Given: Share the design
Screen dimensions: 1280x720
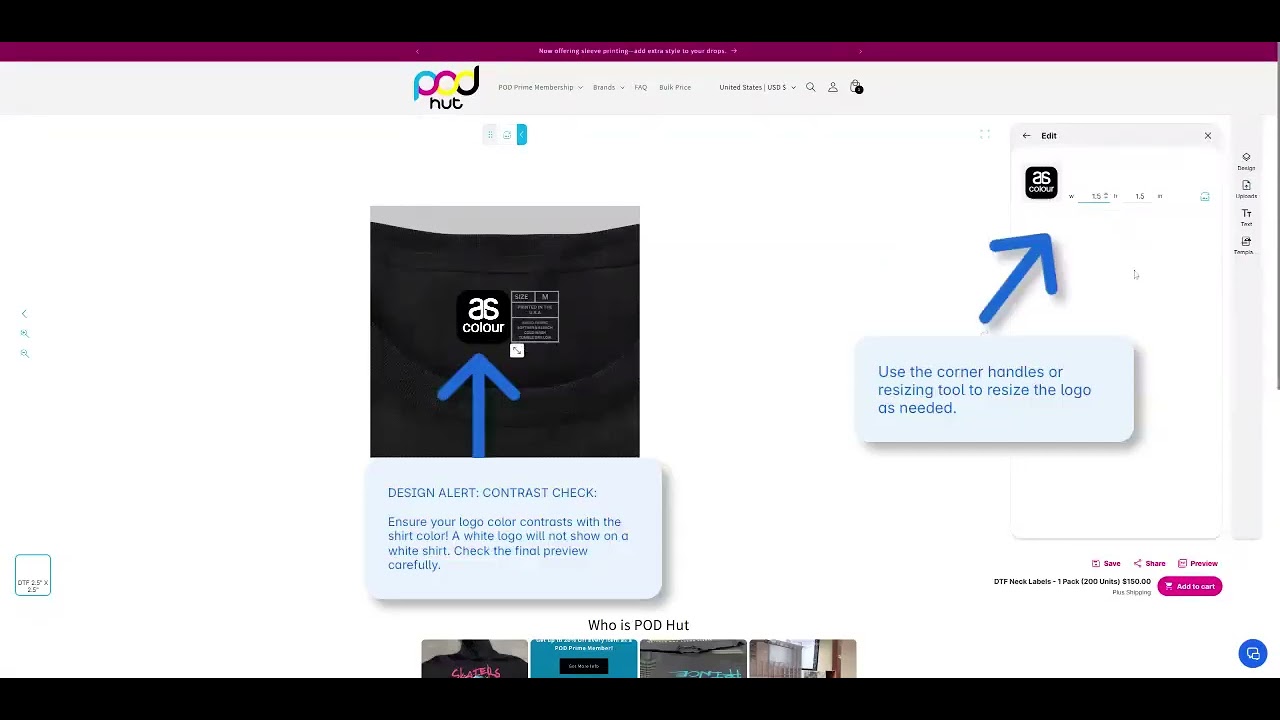Looking at the screenshot, I should click(1149, 564).
